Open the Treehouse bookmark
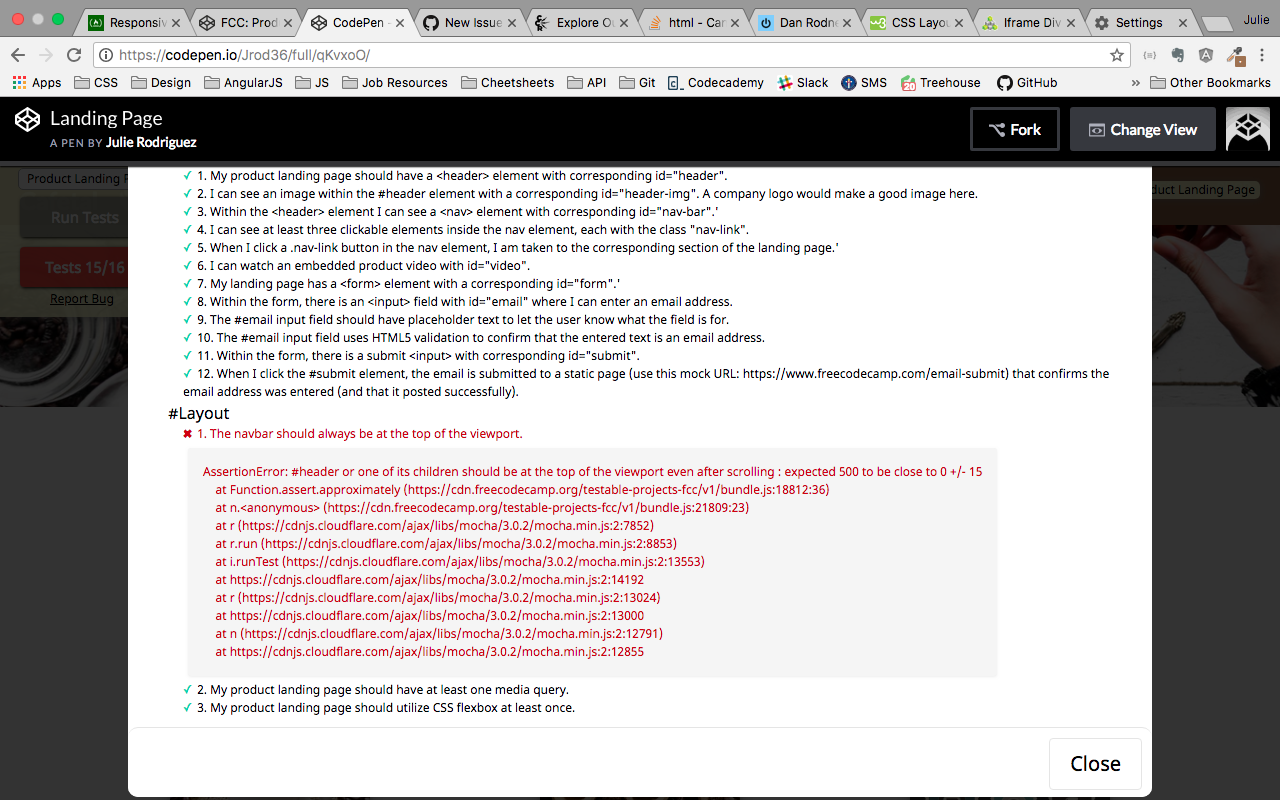 (x=941, y=83)
